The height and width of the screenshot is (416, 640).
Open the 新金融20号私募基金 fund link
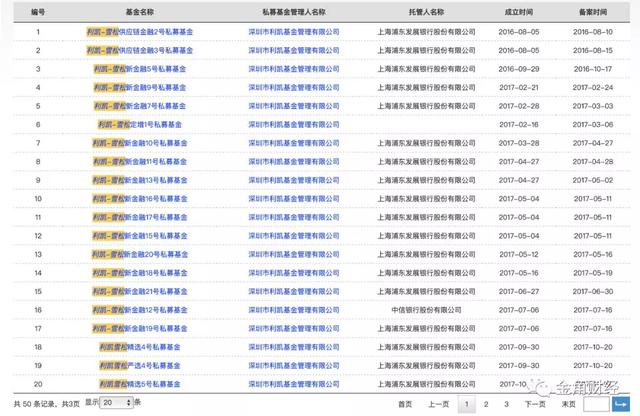coord(140,254)
